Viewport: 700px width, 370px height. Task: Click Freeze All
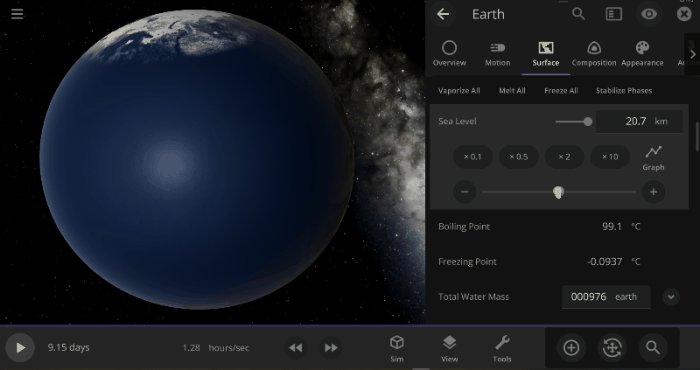pos(561,91)
